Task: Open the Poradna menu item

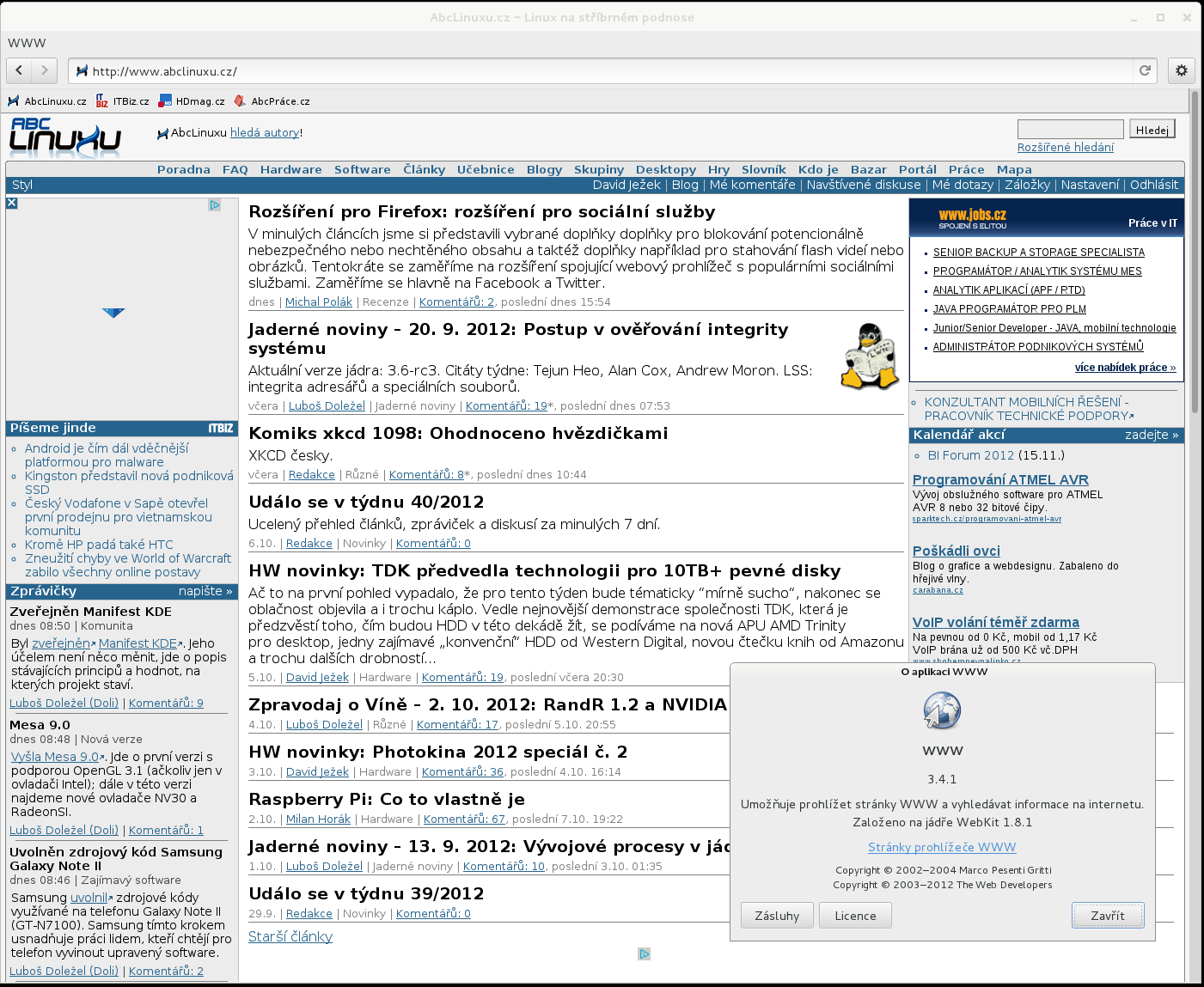Action: tap(184, 169)
